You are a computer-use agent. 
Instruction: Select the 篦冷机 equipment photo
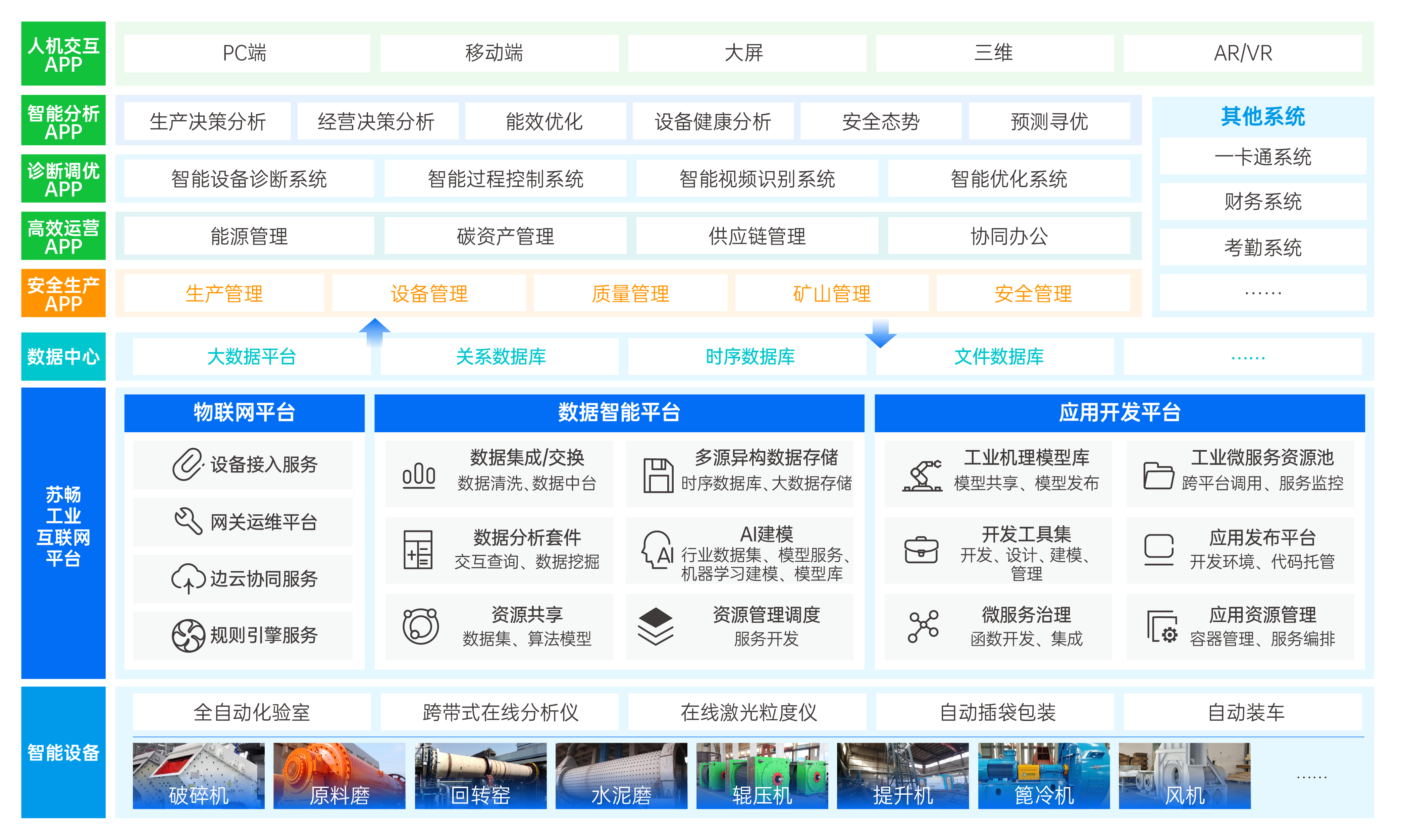pyautogui.click(x=1044, y=776)
